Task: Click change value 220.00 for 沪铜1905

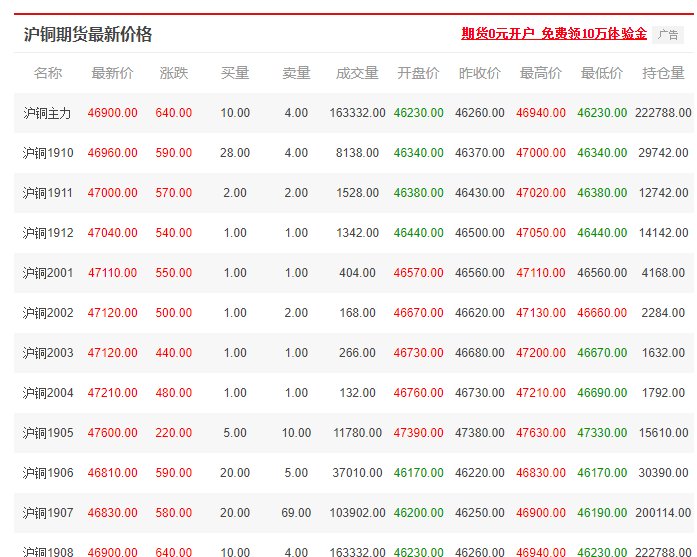Action: click(174, 433)
